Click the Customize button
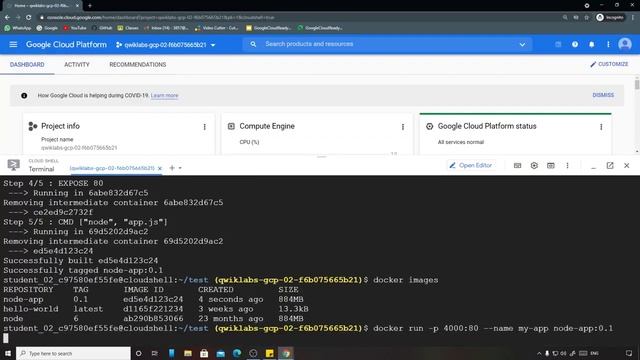 [x=609, y=64]
